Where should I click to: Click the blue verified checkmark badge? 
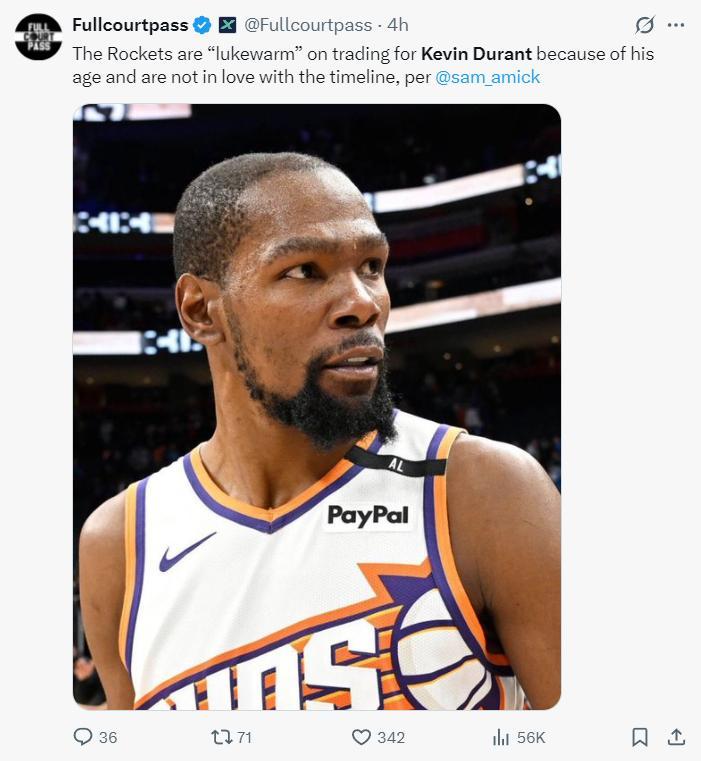[202, 25]
